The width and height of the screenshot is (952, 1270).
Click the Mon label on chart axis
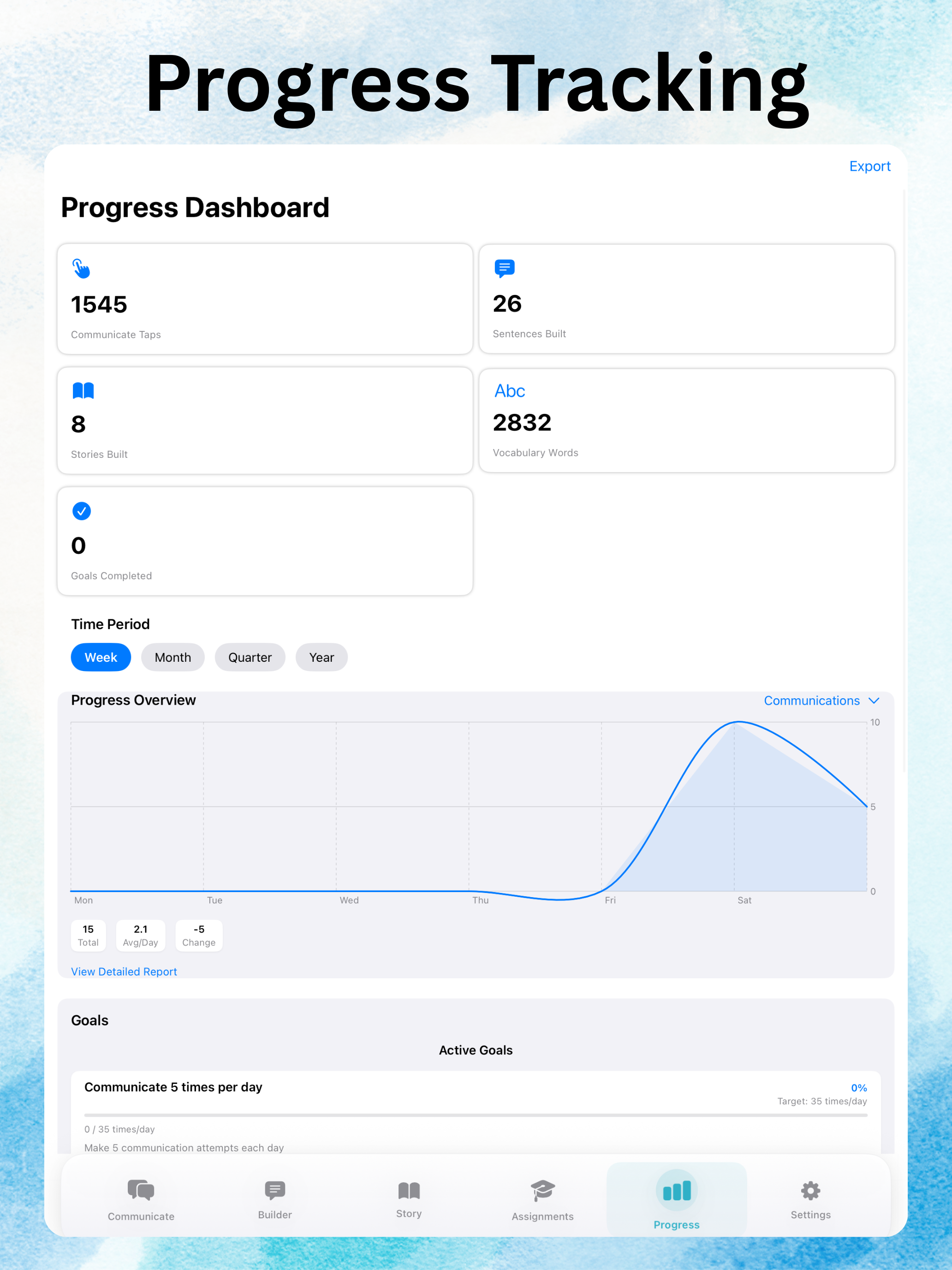click(x=83, y=900)
